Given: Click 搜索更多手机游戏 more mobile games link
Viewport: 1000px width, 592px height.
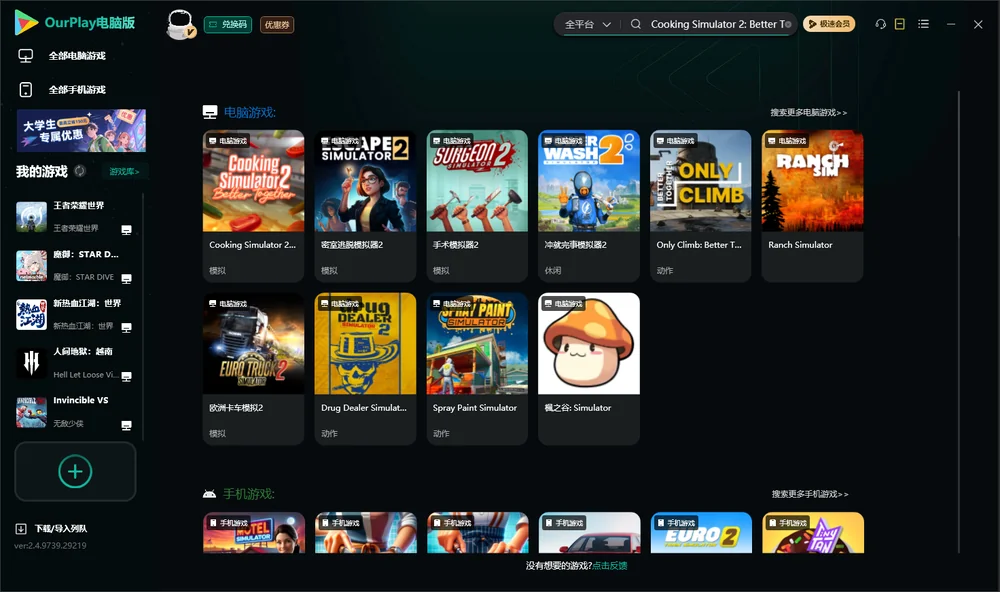Looking at the screenshot, I should (x=810, y=494).
